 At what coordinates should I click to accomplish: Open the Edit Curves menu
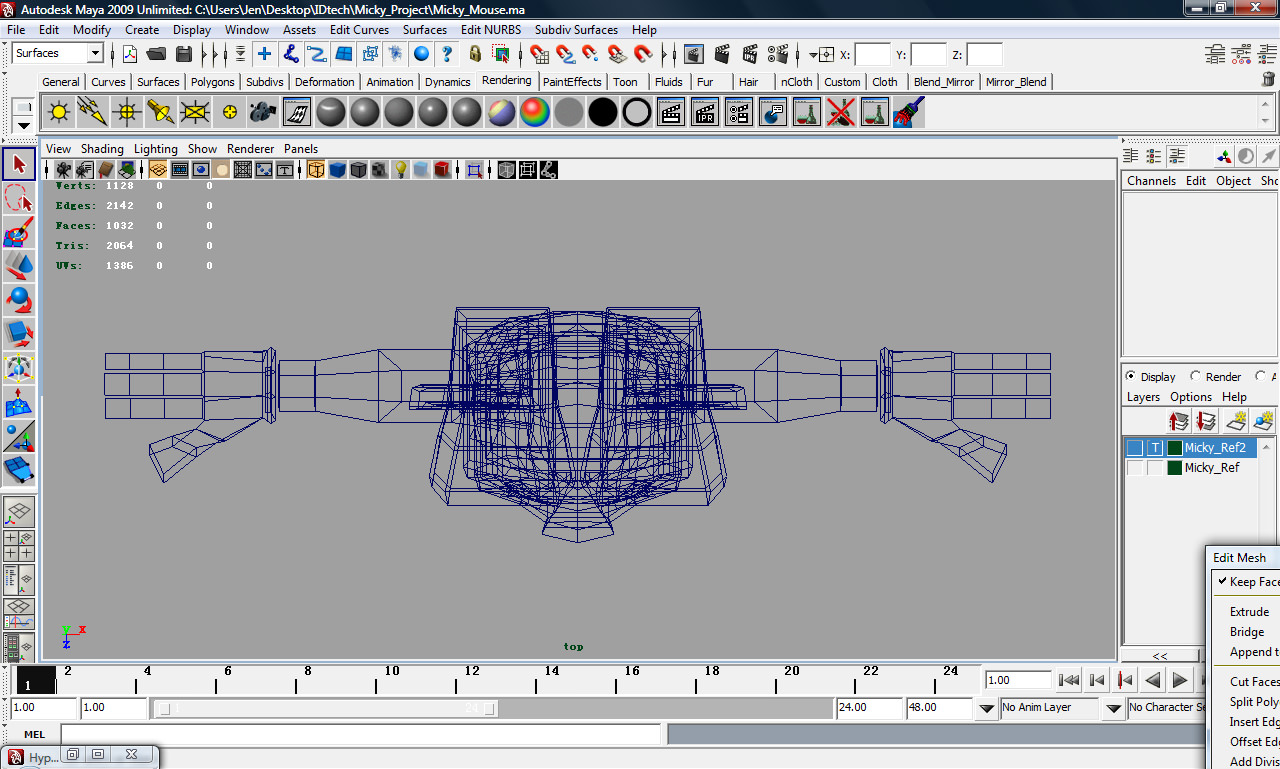pos(359,30)
